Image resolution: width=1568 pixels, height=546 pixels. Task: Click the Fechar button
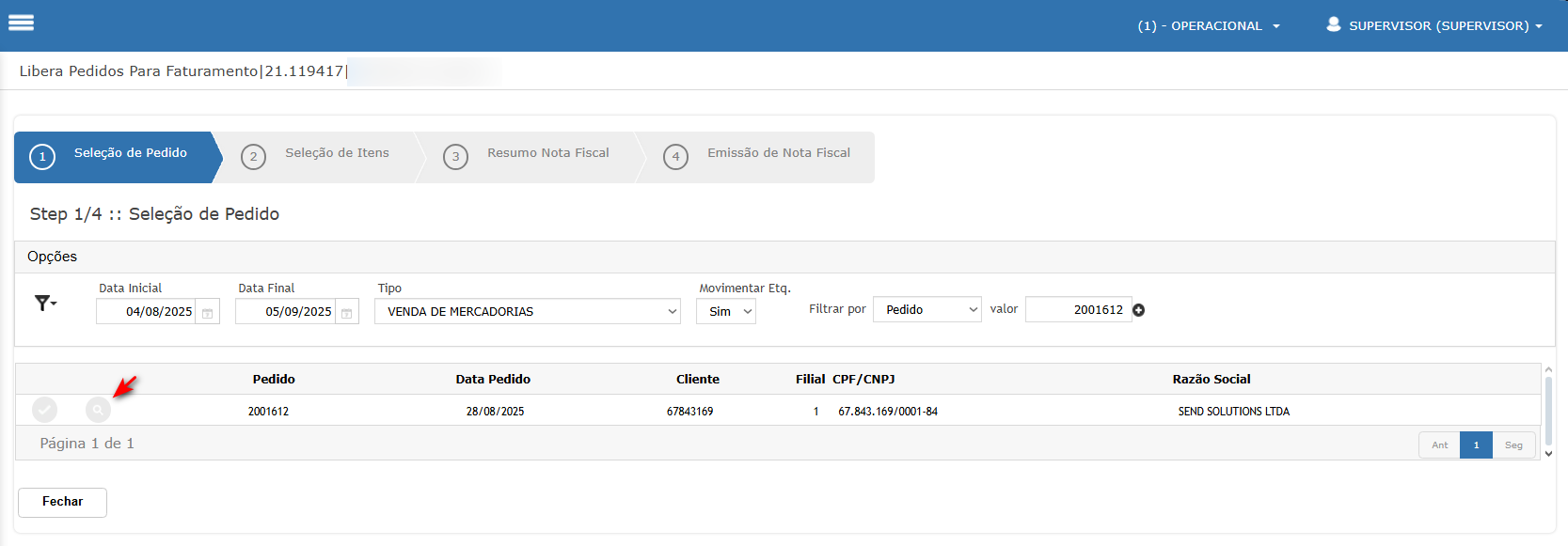click(x=62, y=502)
